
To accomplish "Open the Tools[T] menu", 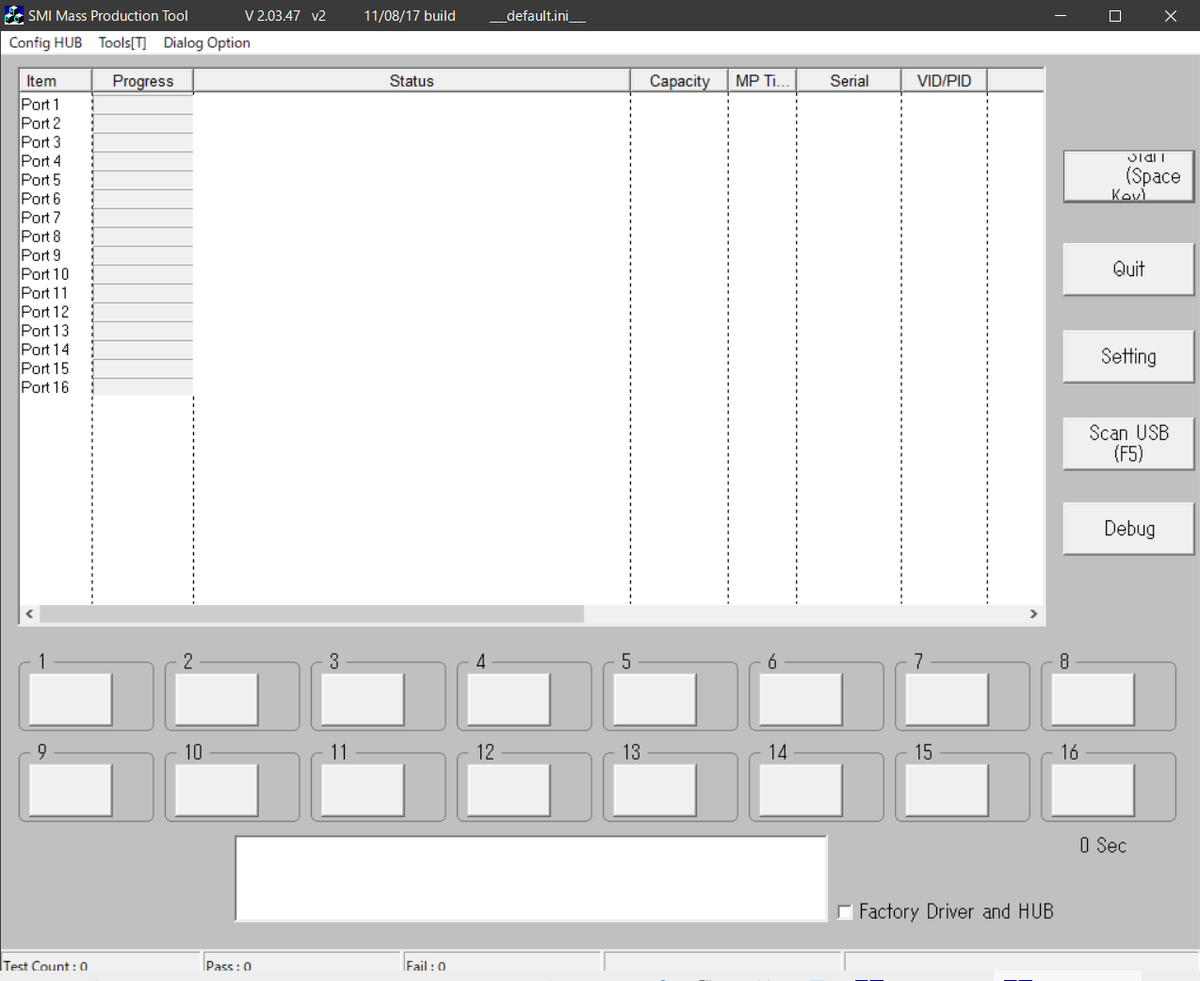I will pyautogui.click(x=122, y=43).
